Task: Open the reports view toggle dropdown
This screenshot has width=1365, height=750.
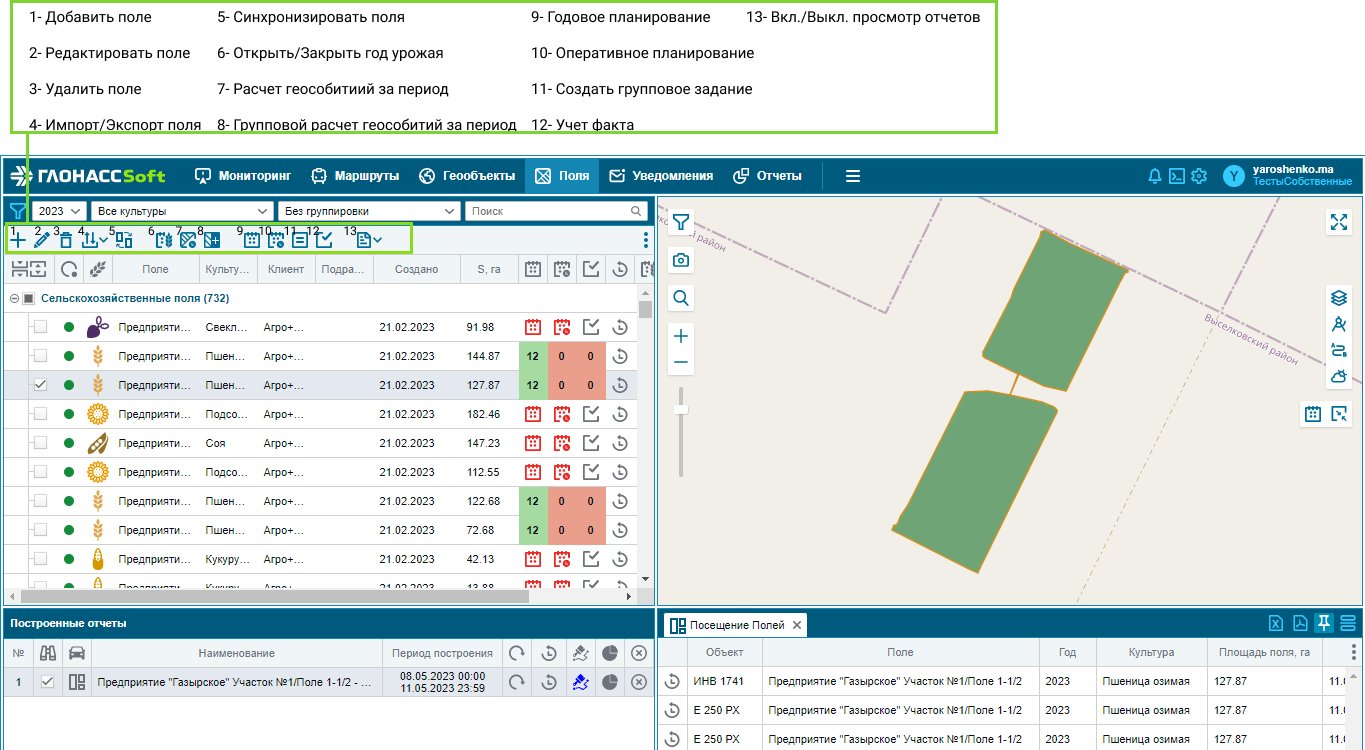Action: click(x=369, y=240)
